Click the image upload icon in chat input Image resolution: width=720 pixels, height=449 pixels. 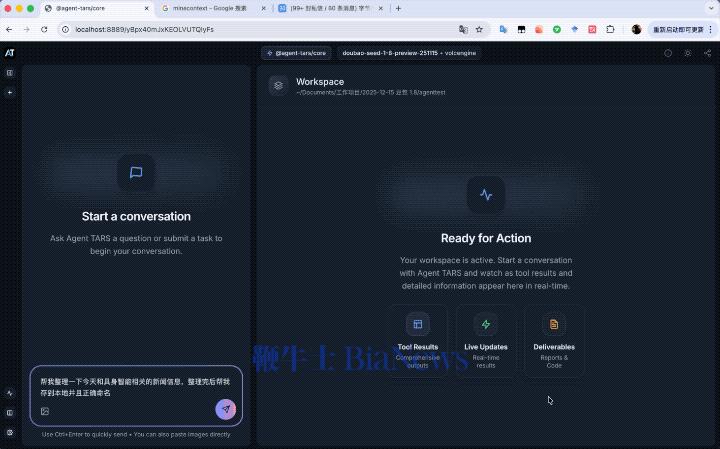point(45,411)
